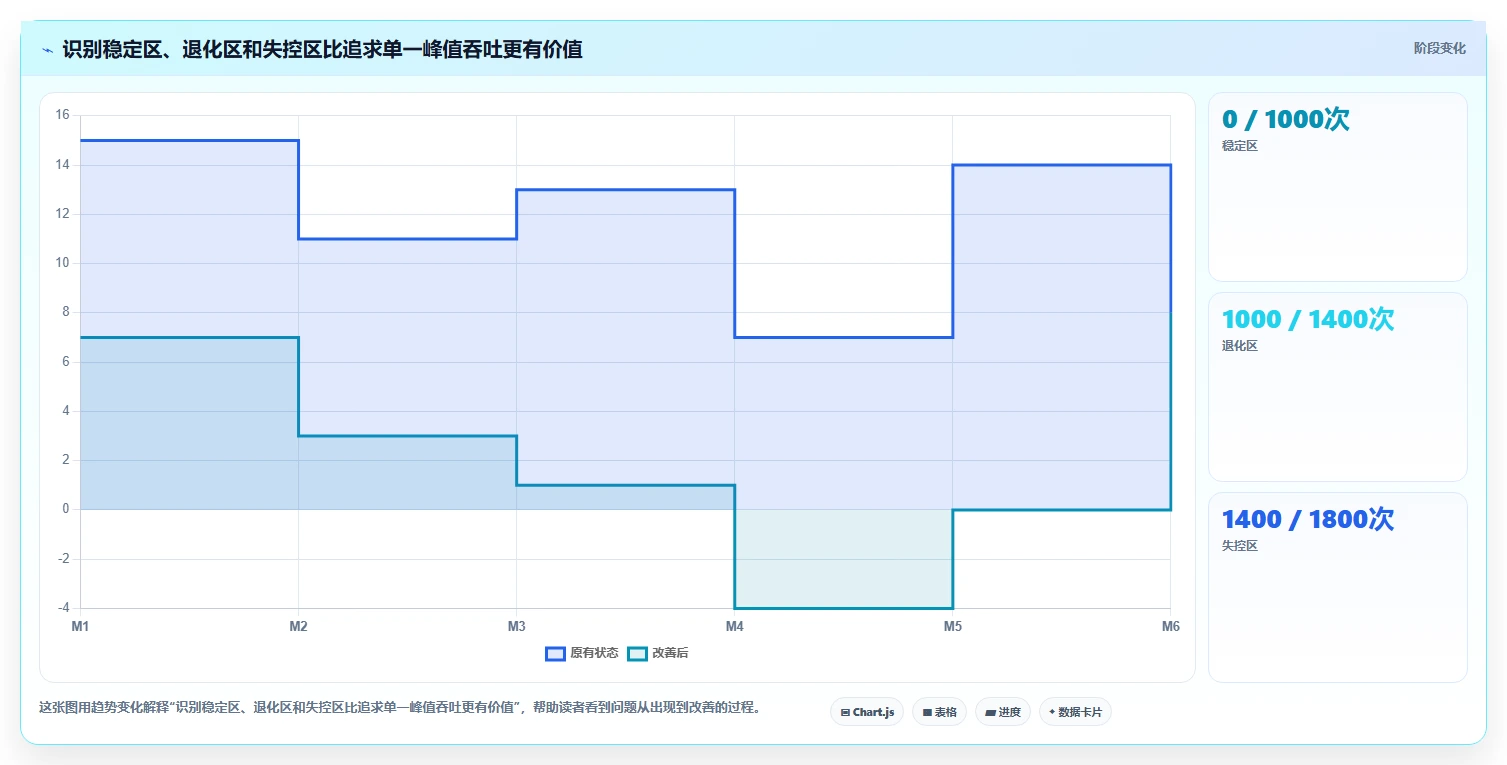This screenshot has width=1507, height=765.
Task: Click the M6 x-axis label
Action: tap(1170, 627)
